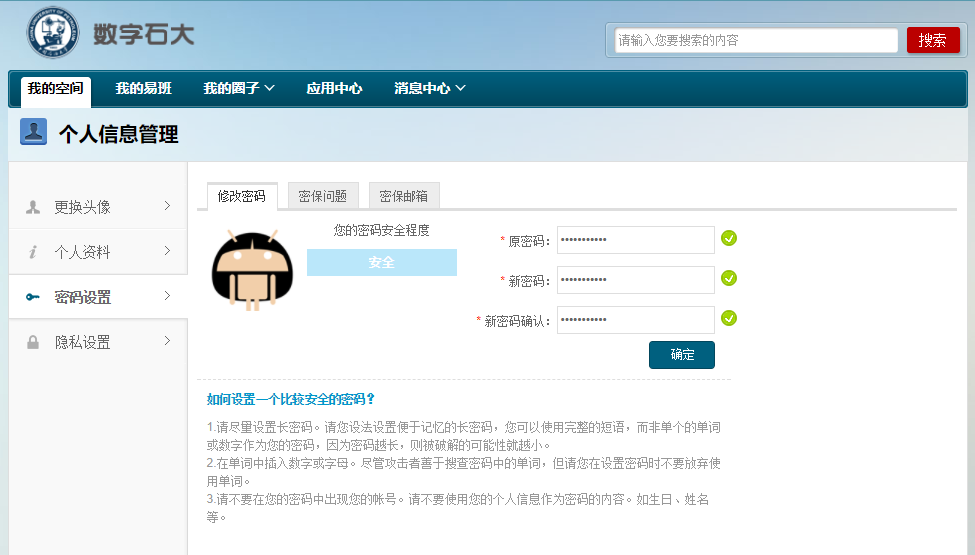The image size is (975, 555).
Task: Click green checkmark beside 原密码
Action: point(729,238)
